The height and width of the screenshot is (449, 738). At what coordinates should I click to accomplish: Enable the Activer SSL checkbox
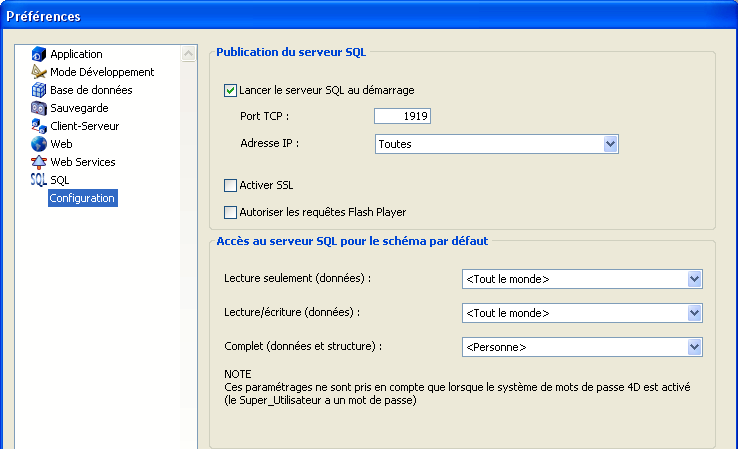click(x=231, y=185)
